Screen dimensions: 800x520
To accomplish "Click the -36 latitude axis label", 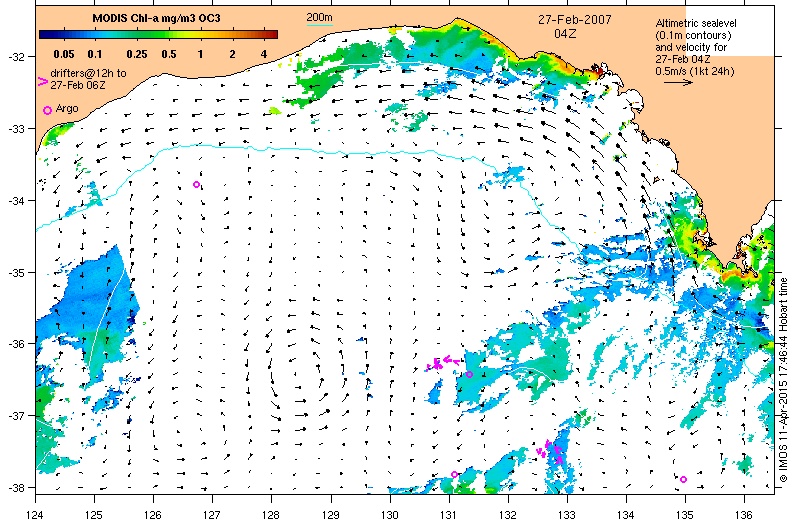I will click(x=16, y=344).
